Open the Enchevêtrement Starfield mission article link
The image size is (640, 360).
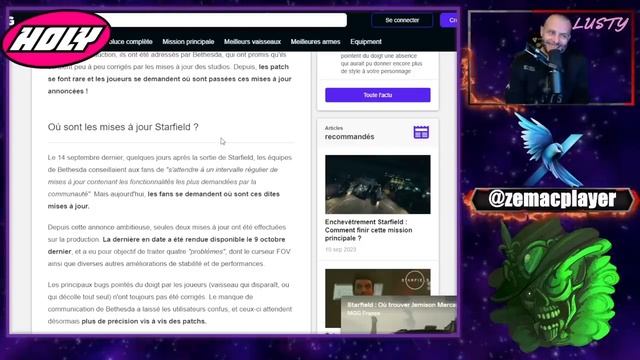tap(369, 230)
